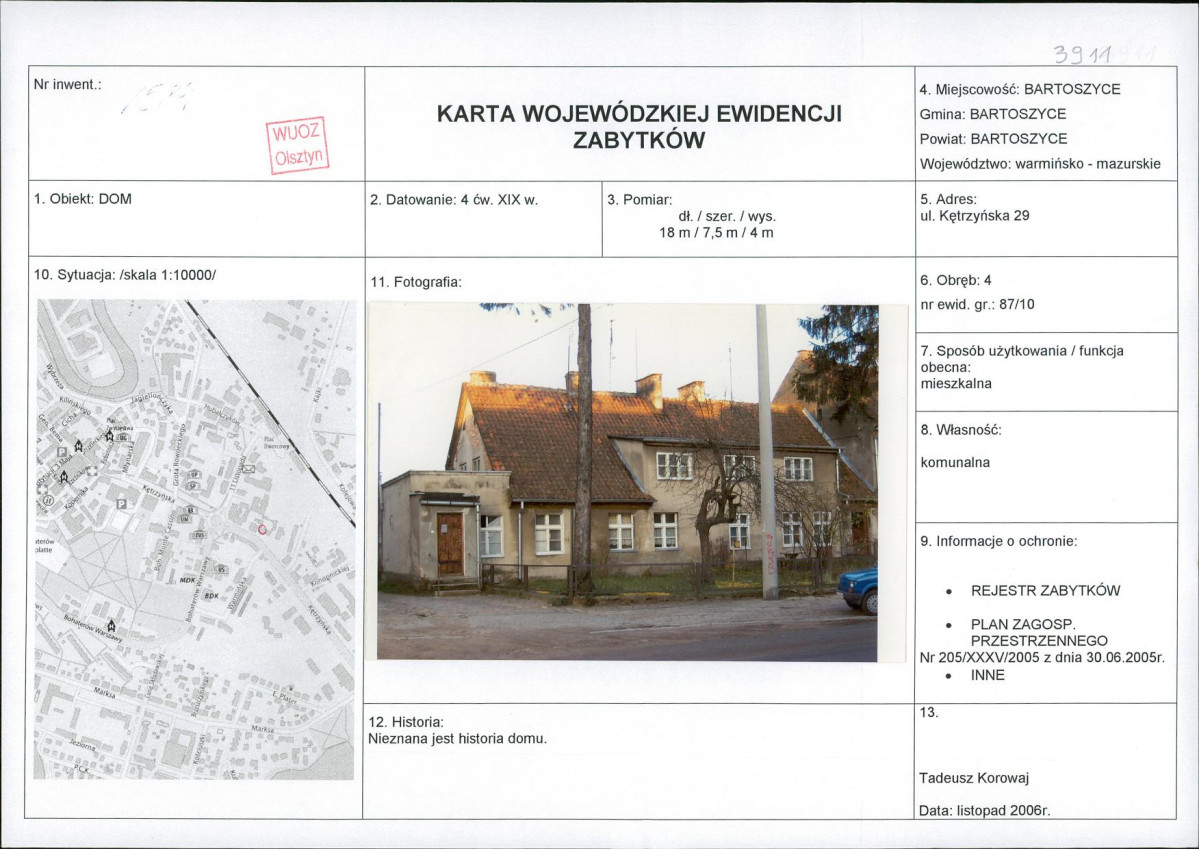
Task: Click the wooden front door in photo
Action: click(x=450, y=544)
